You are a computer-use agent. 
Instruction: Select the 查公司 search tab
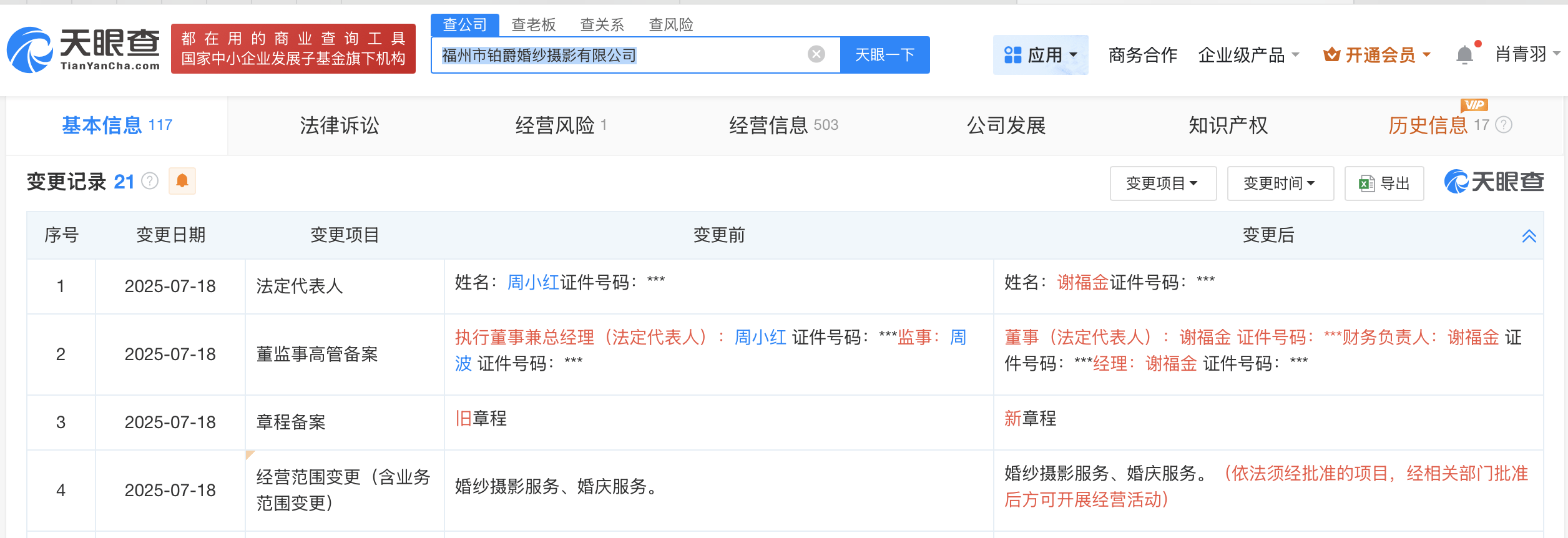(465, 25)
